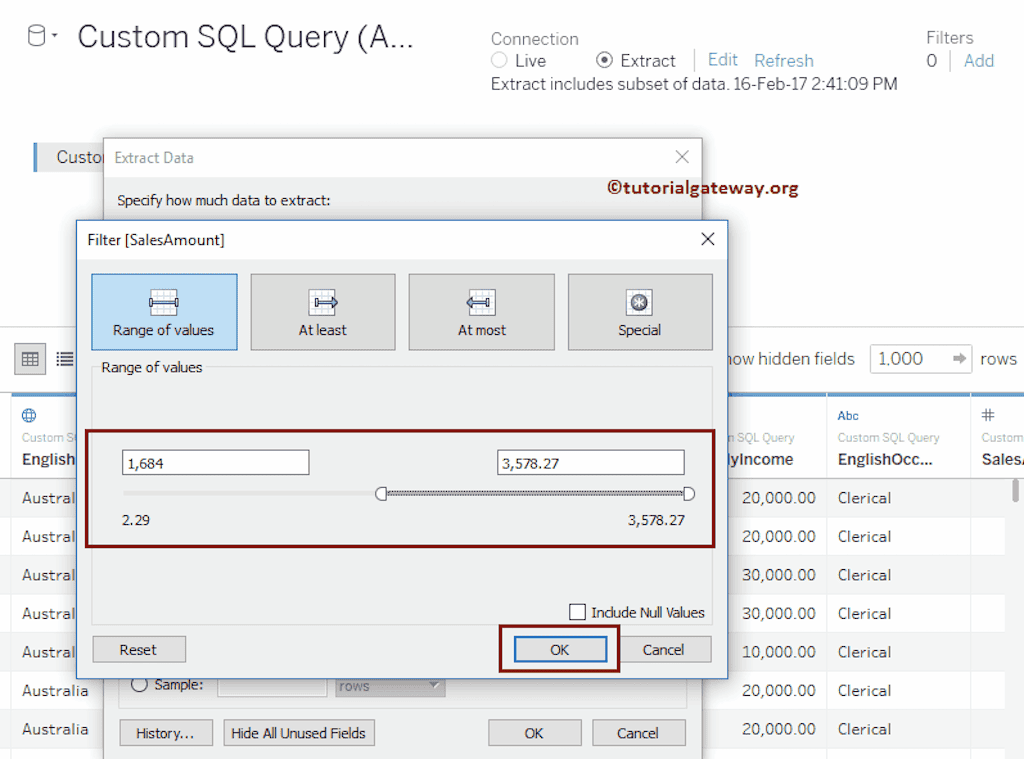Click the maximum value field showing 3,578.27
Image resolution: width=1024 pixels, height=759 pixels.
(590, 462)
